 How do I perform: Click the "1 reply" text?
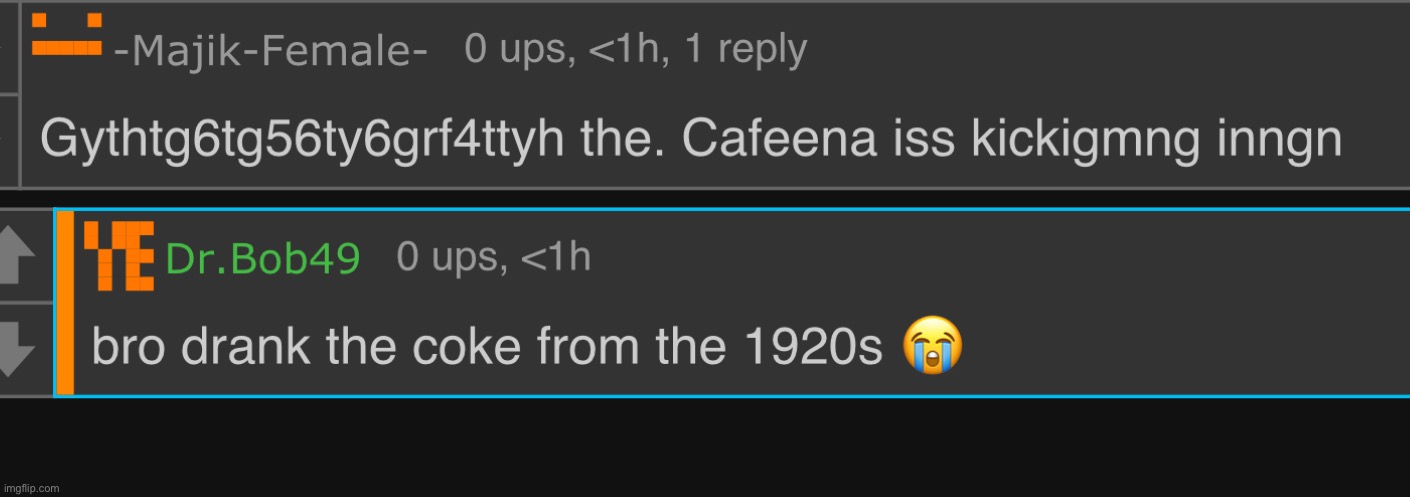click(745, 48)
